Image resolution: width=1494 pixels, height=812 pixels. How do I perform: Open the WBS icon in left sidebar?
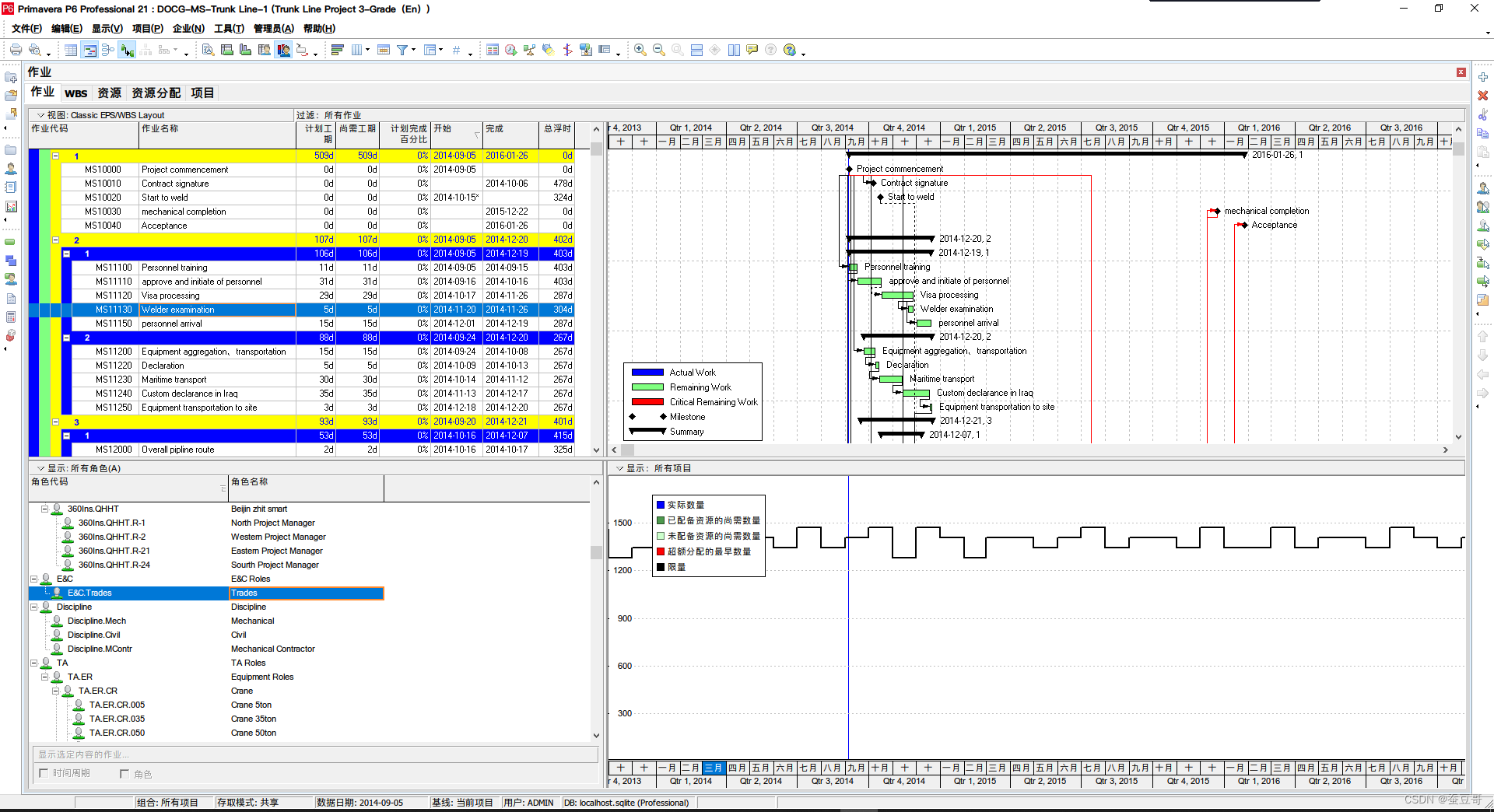11,261
